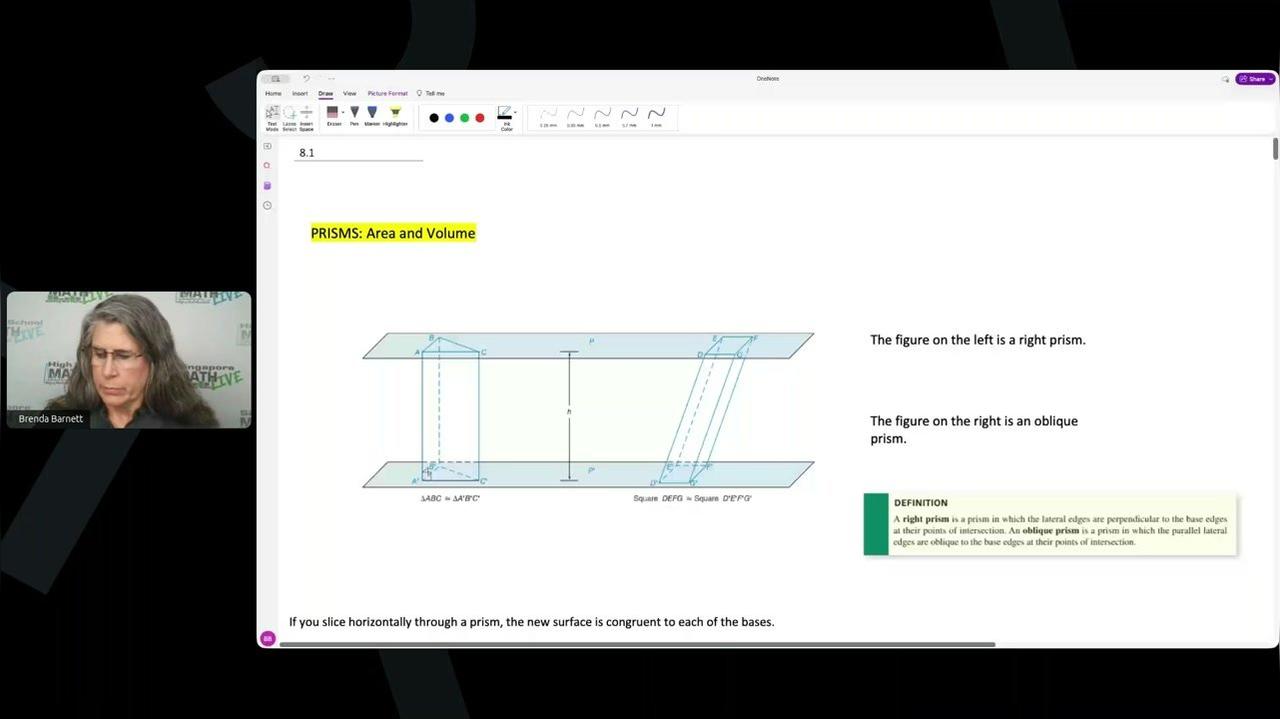The width and height of the screenshot is (1280, 719).
Task: Select the Eraser tool
Action: tap(333, 116)
